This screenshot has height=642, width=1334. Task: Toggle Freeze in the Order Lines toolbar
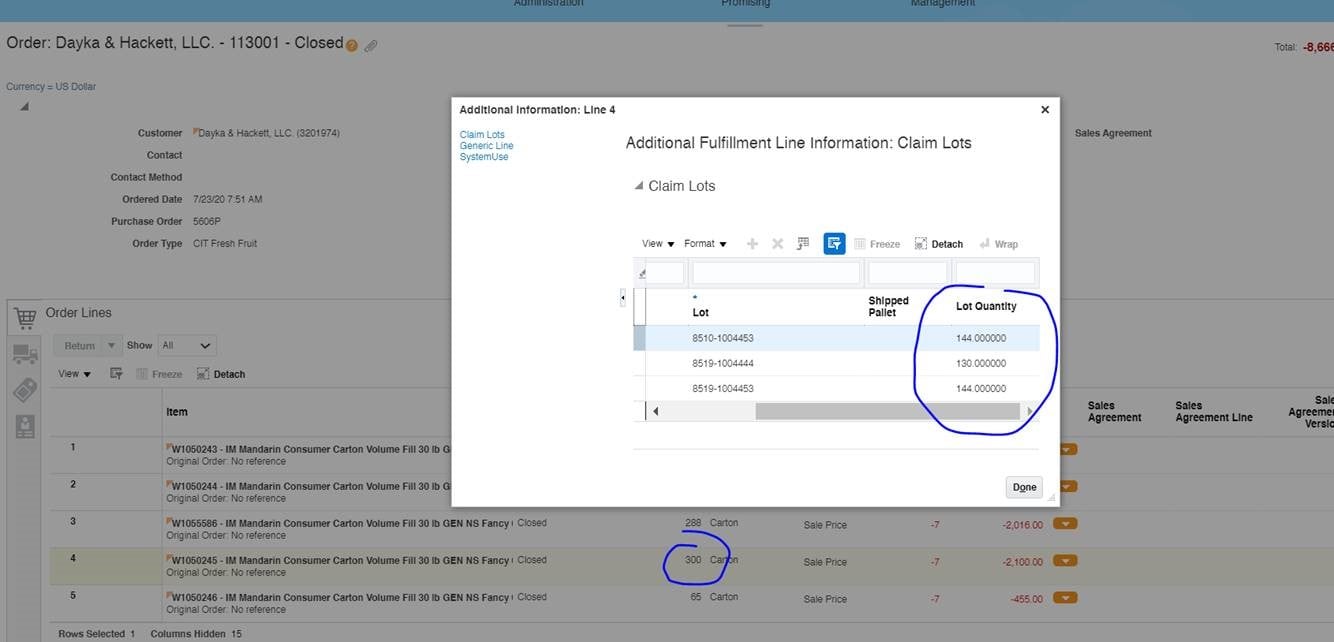[x=159, y=373]
